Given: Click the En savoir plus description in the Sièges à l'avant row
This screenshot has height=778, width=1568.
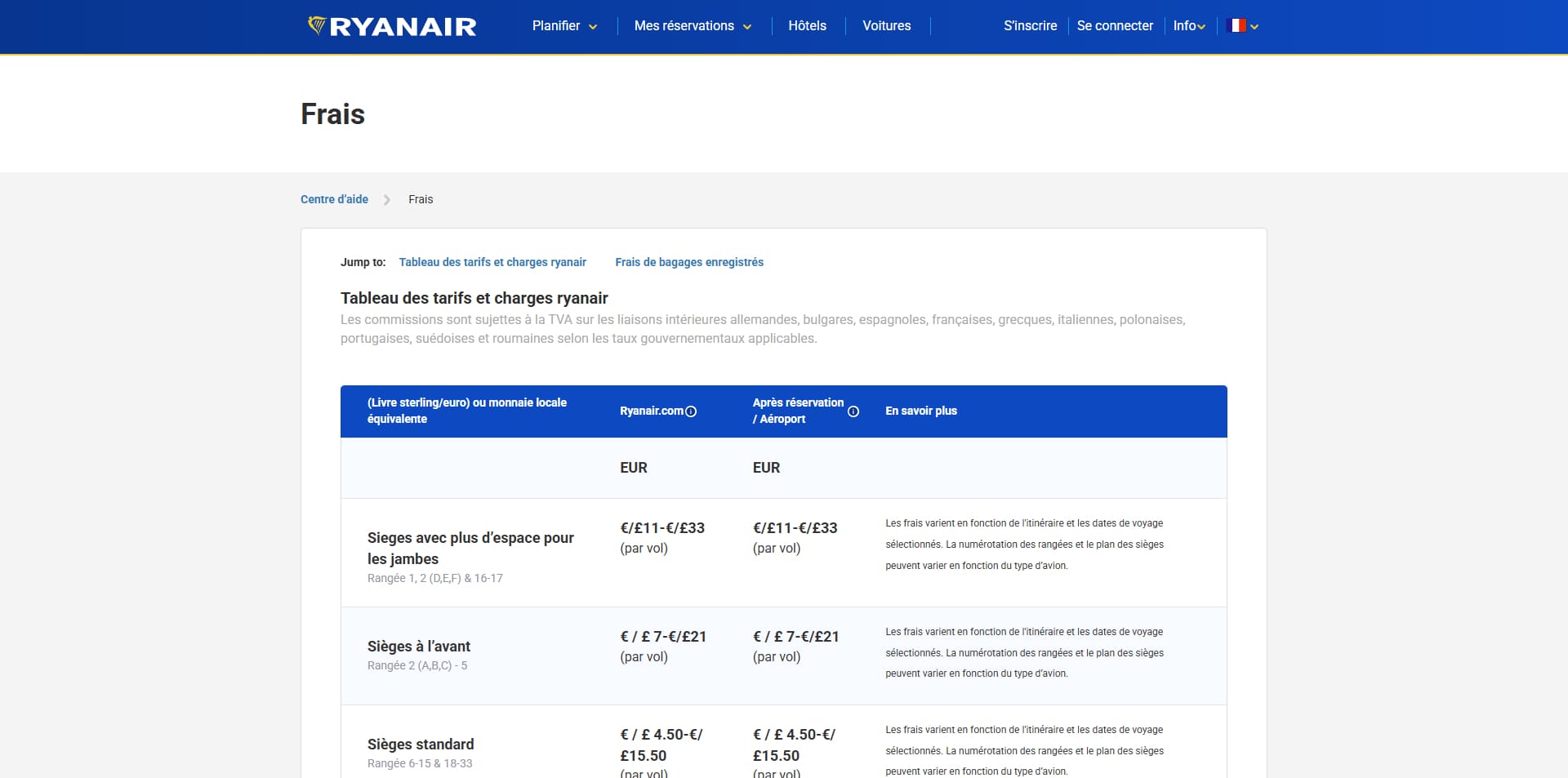Looking at the screenshot, I should coord(1024,652).
